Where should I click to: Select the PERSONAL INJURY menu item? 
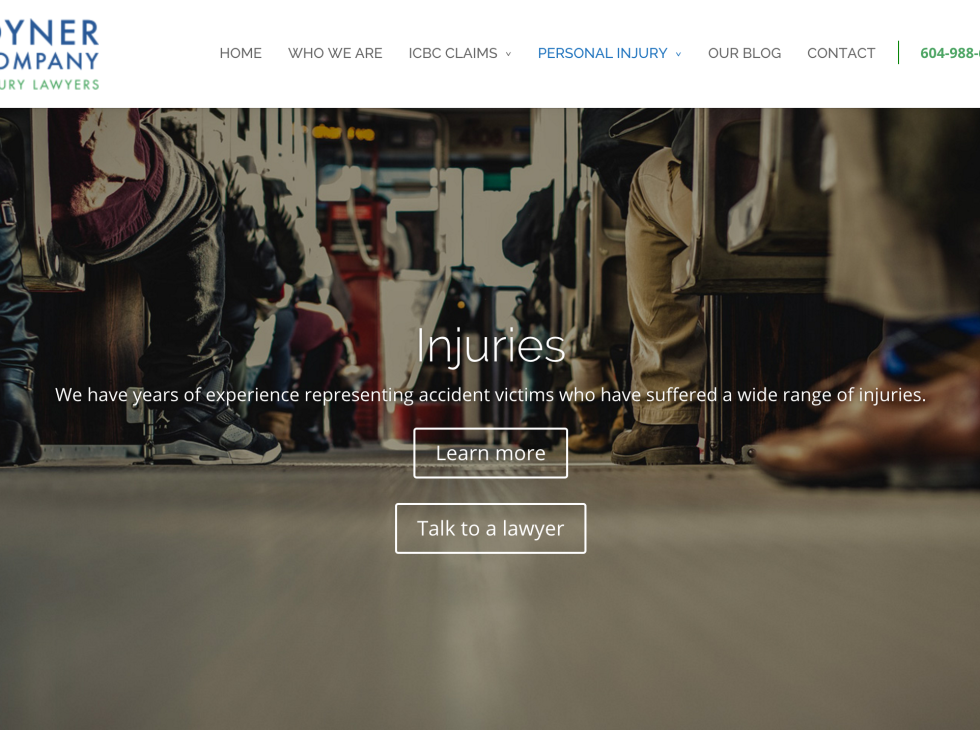(602, 53)
